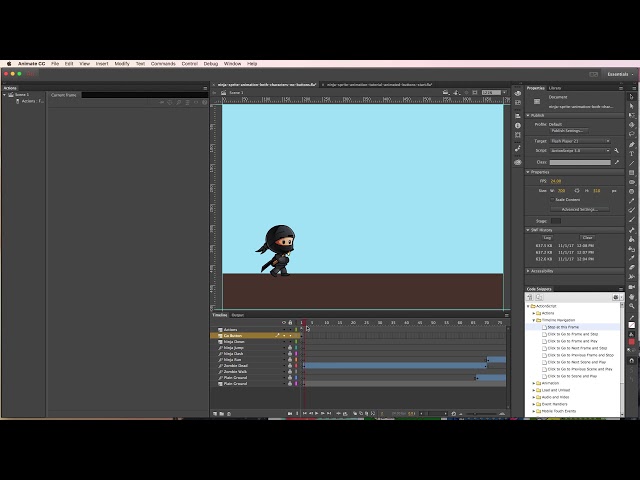Image resolution: width=640 pixels, height=480 pixels.
Task: Open the Apple menu
Action: tap(9, 64)
